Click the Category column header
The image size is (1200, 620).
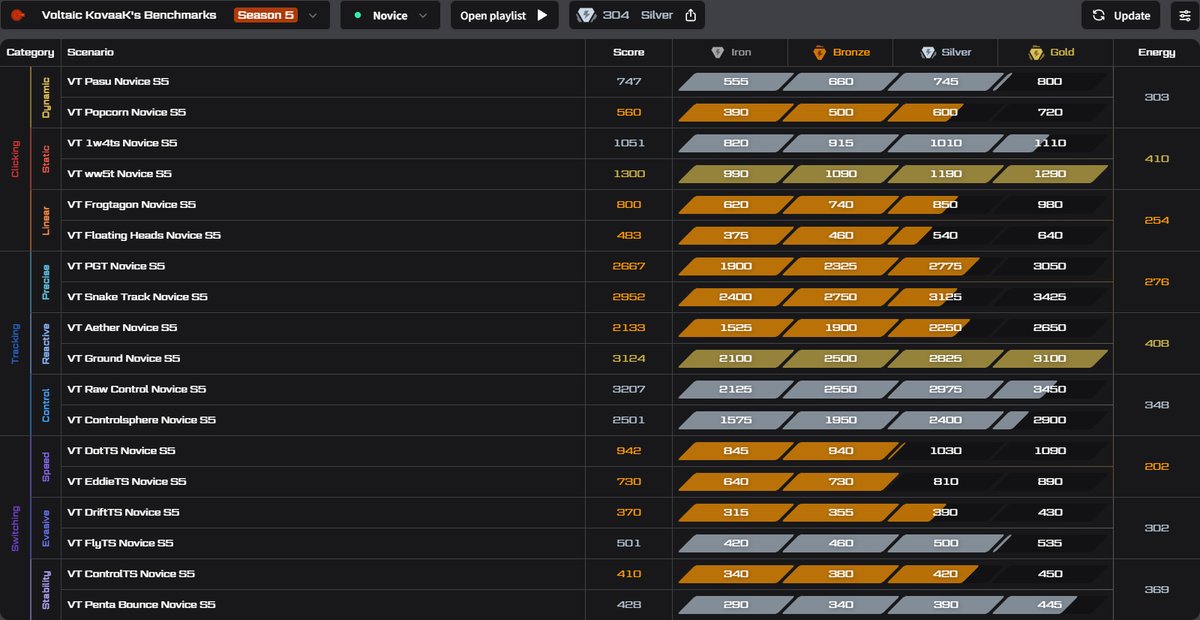[x=30, y=52]
